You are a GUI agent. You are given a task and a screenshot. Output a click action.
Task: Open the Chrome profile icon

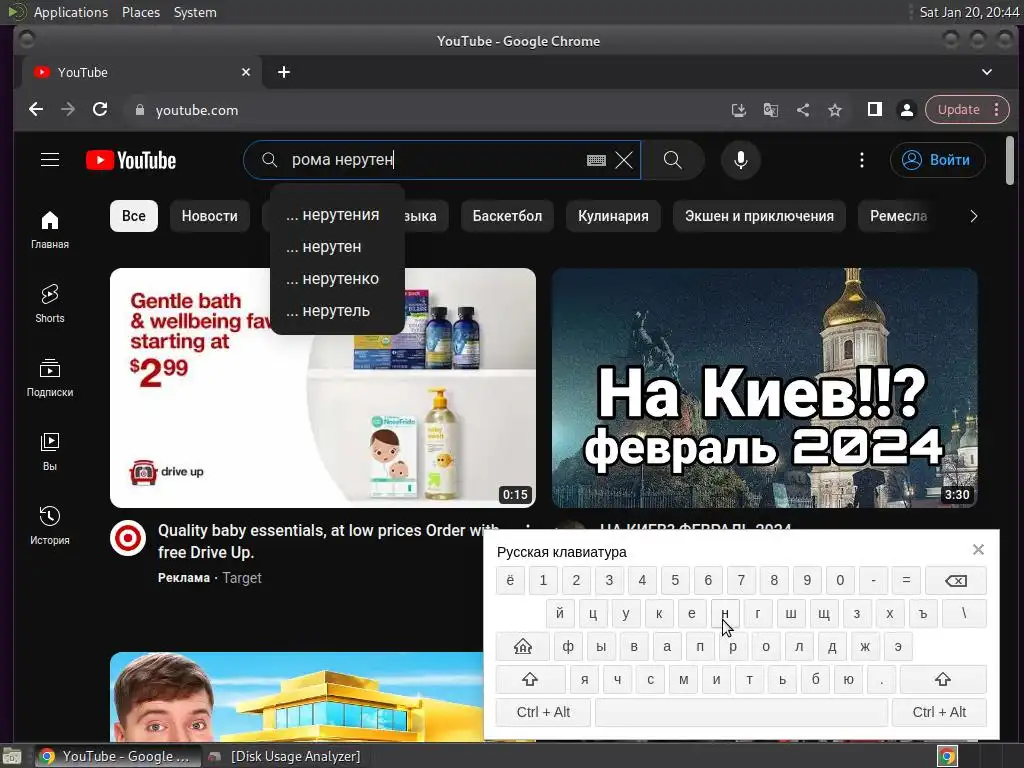907,110
